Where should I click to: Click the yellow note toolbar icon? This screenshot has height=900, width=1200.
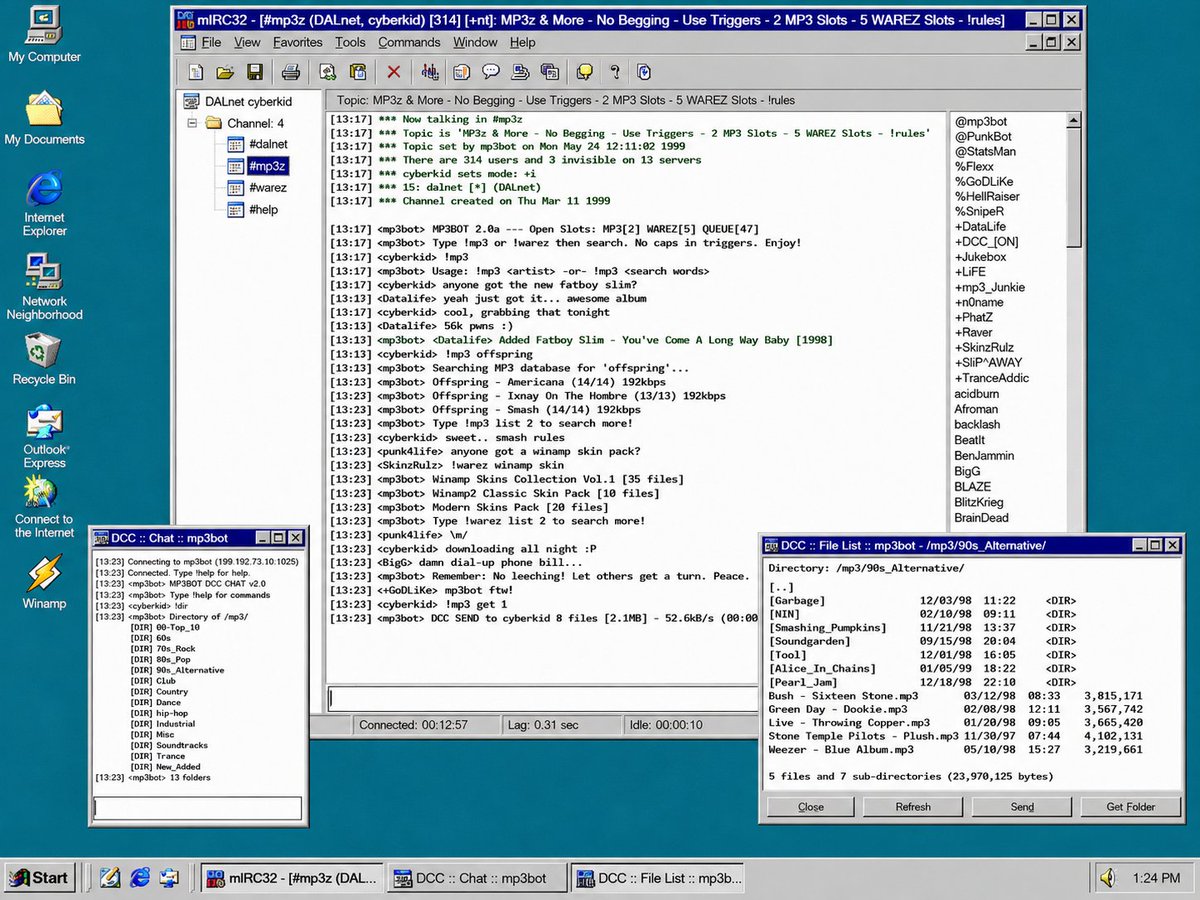tap(585, 72)
